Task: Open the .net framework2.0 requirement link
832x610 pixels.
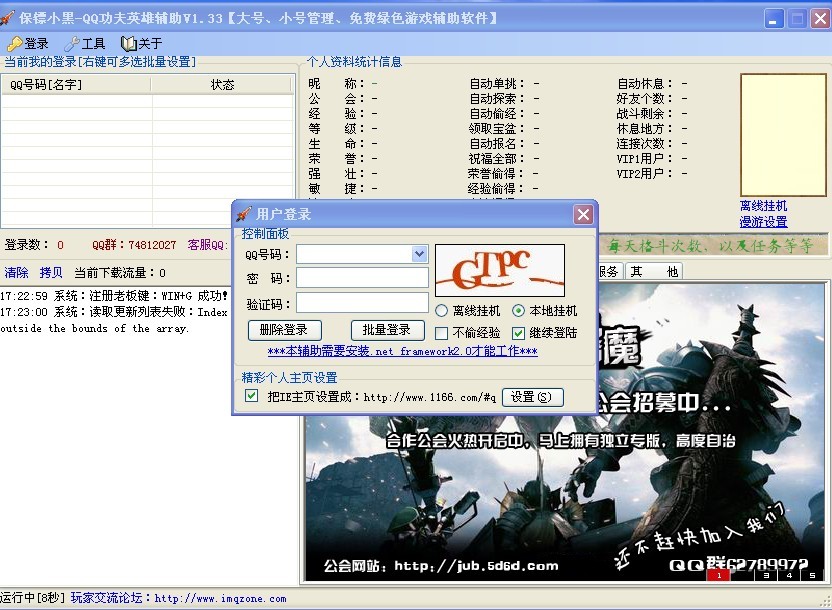Action: tap(403, 351)
